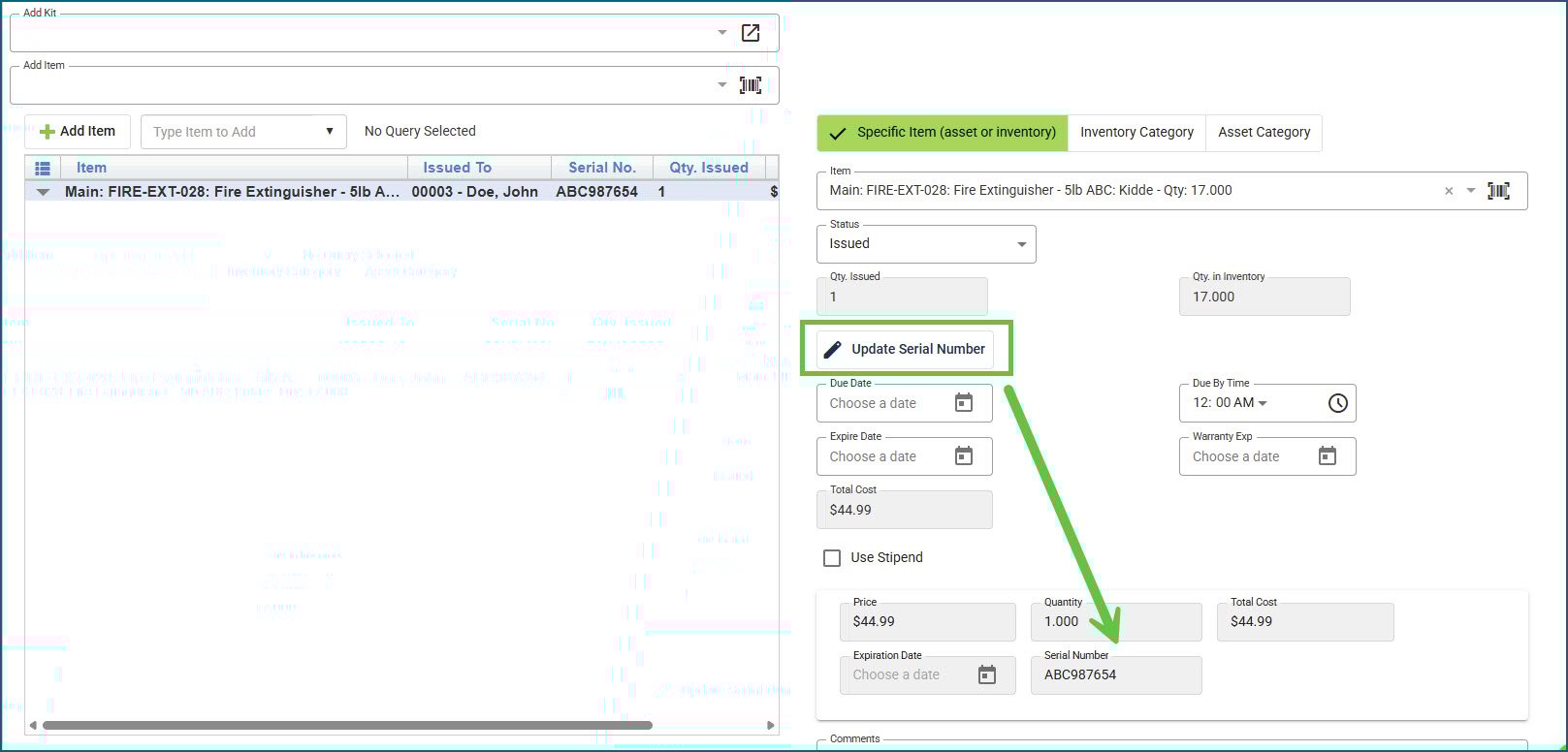
Task: Click the Update Serial Number button
Action: pyautogui.click(x=906, y=350)
